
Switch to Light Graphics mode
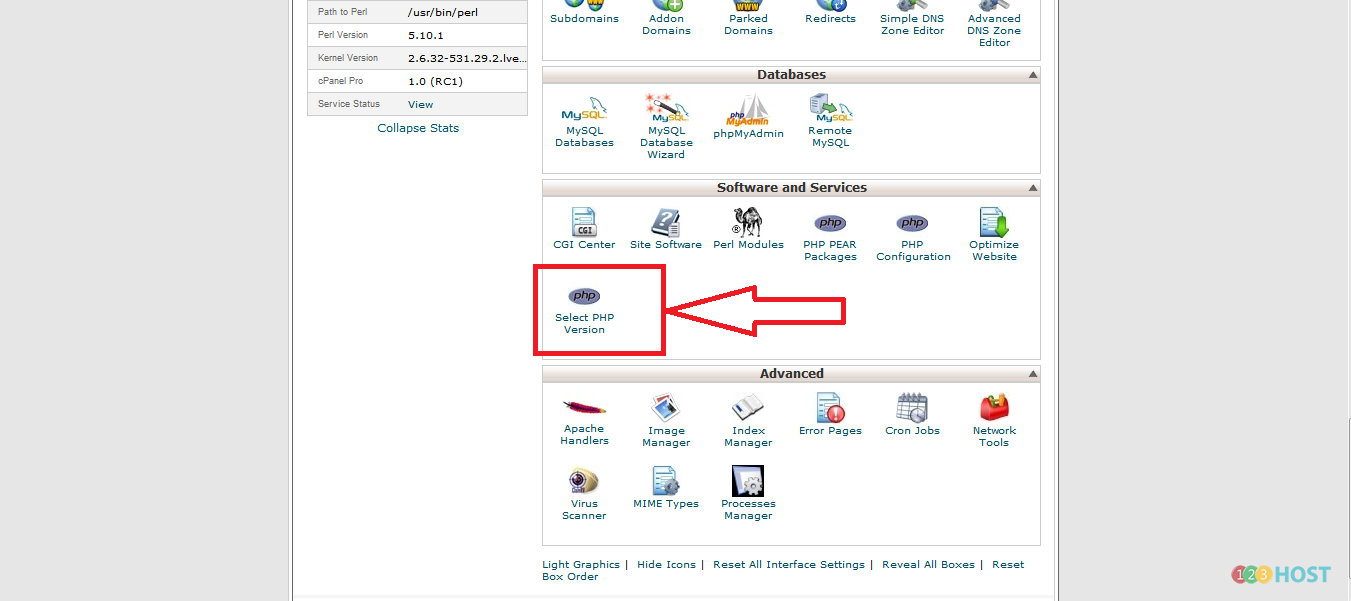point(581,565)
